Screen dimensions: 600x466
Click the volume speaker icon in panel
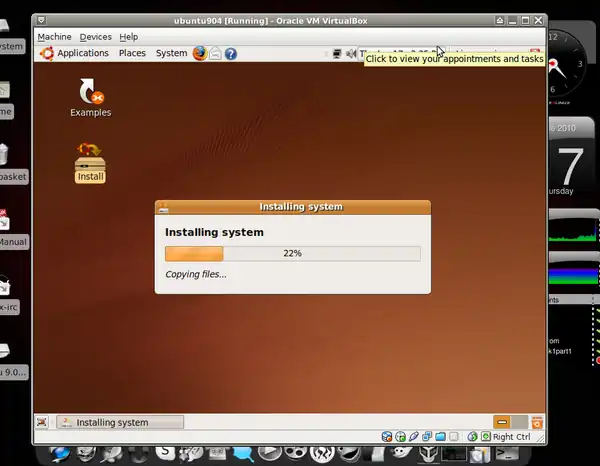tap(351, 54)
